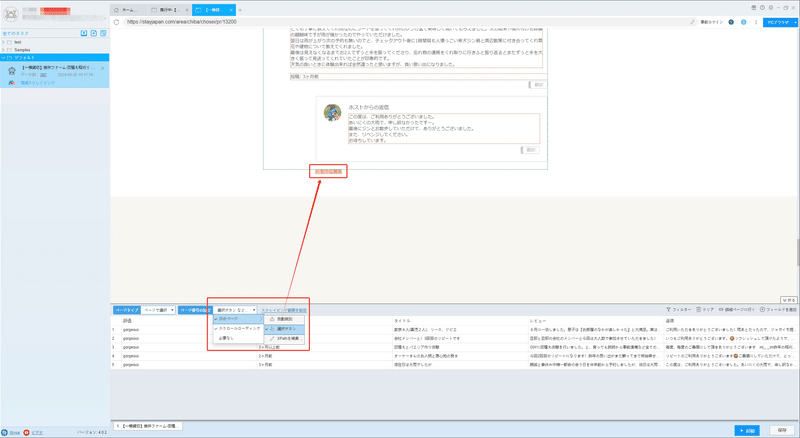Click the pencil edit icon in URL bar
This screenshot has width=800, height=438.
[692, 22]
